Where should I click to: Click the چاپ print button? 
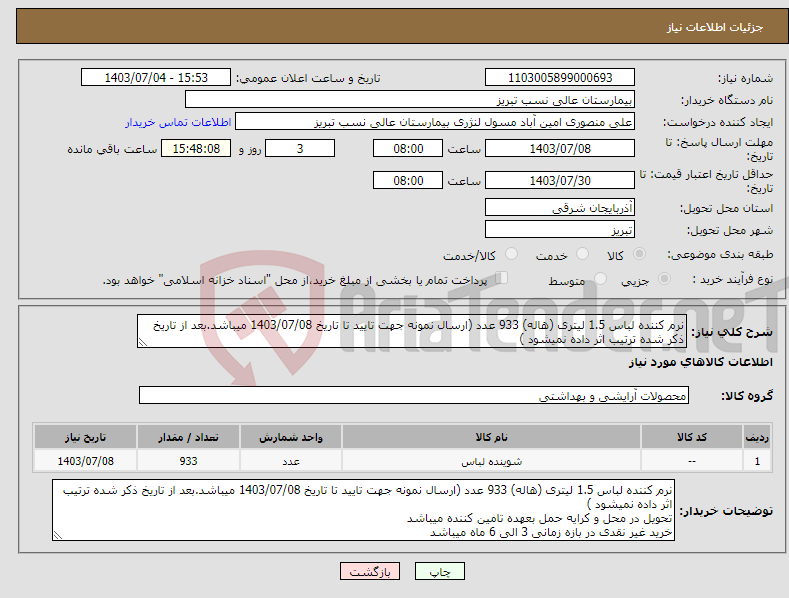click(440, 572)
